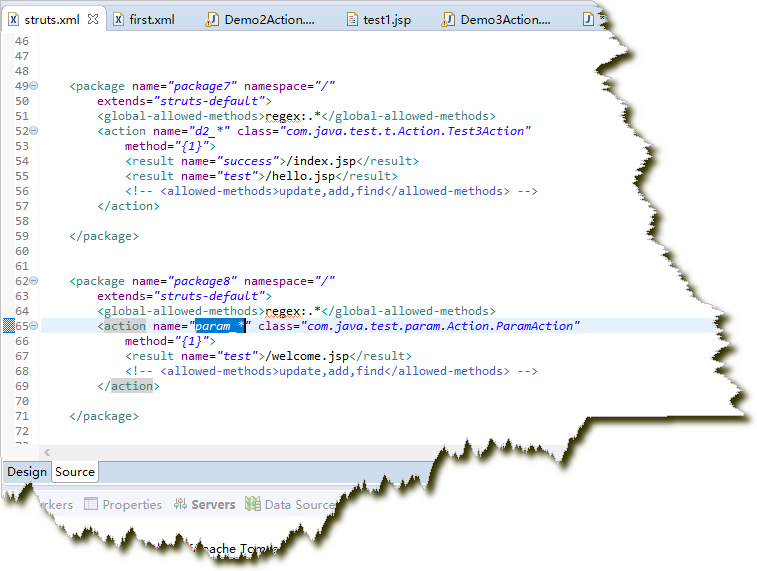Click the horizontal scrollbar left arrow
757x571 pixels.
pyautogui.click(x=47, y=452)
